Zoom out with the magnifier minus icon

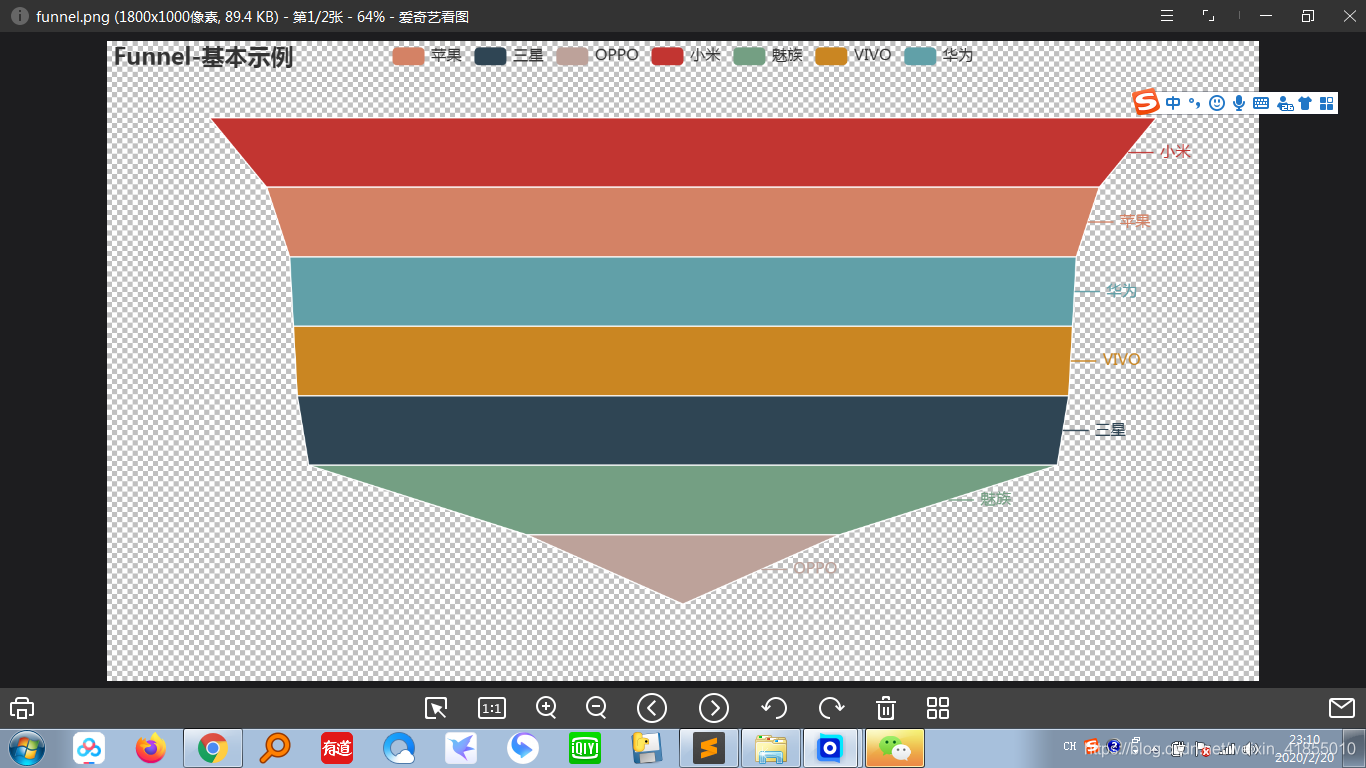pos(596,708)
